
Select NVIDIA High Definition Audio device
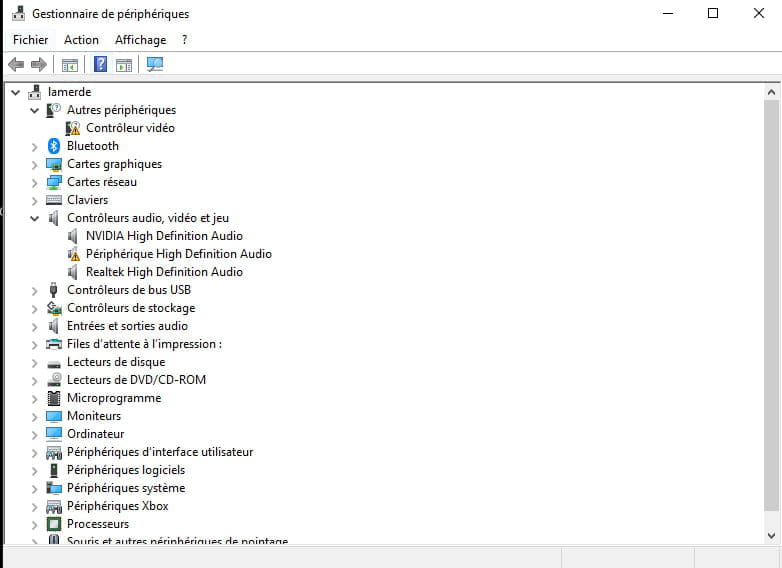tap(164, 236)
